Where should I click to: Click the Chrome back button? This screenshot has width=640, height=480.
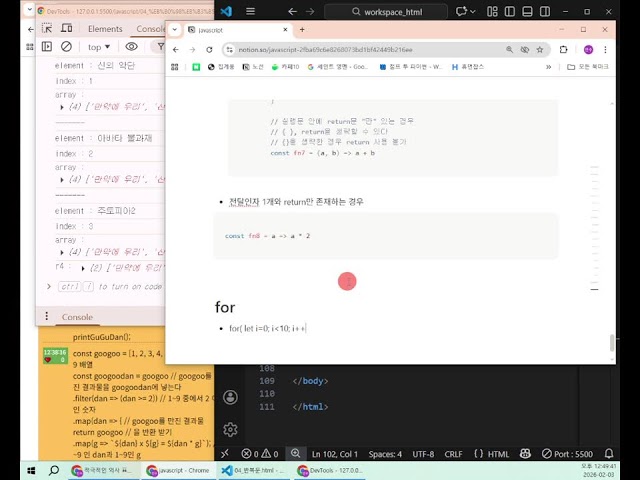[x=176, y=49]
